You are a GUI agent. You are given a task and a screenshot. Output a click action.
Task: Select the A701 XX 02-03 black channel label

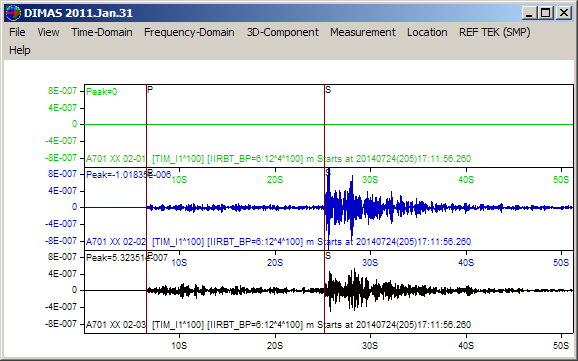[x=116, y=325]
